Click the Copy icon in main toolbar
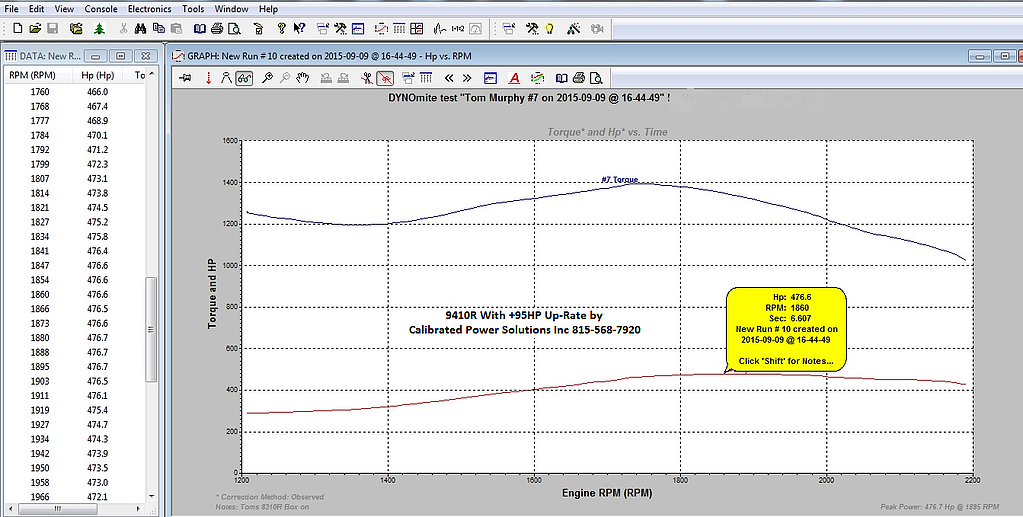The height and width of the screenshot is (517, 1023). tap(158, 29)
